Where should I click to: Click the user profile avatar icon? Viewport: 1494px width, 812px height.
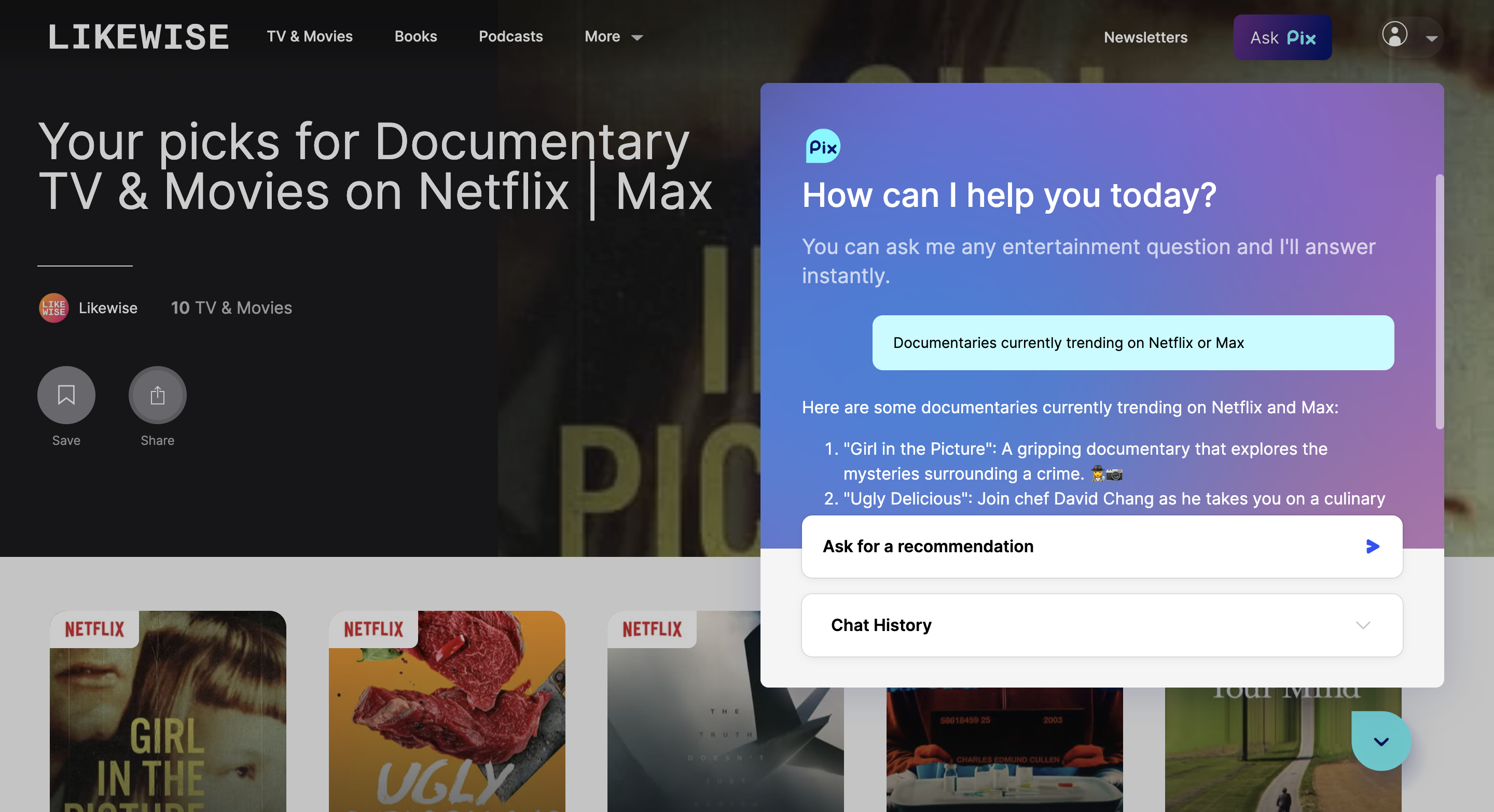[1394, 35]
